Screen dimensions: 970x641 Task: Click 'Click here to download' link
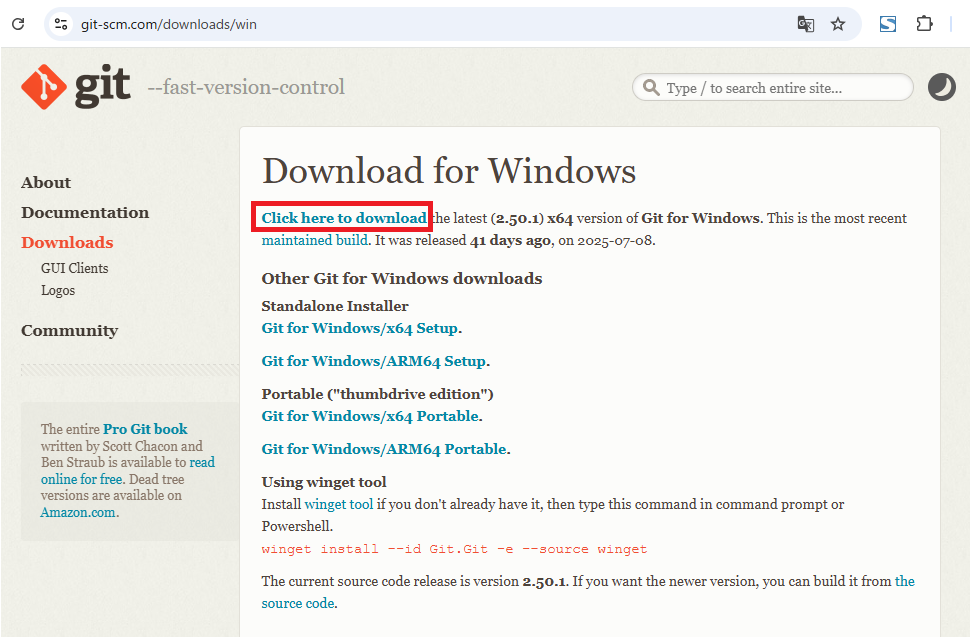click(x=344, y=218)
